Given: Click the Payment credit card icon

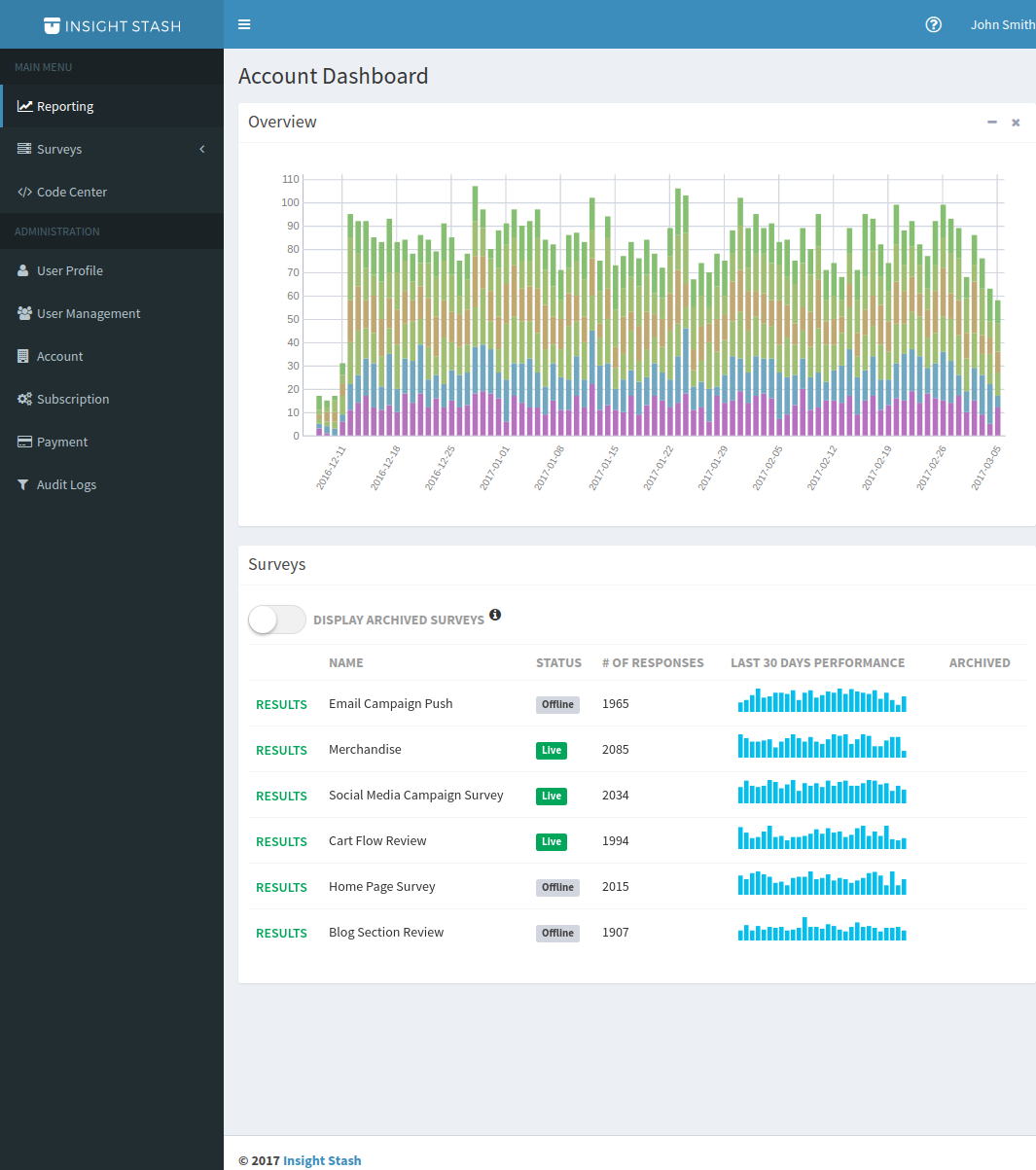Looking at the screenshot, I should click(24, 442).
